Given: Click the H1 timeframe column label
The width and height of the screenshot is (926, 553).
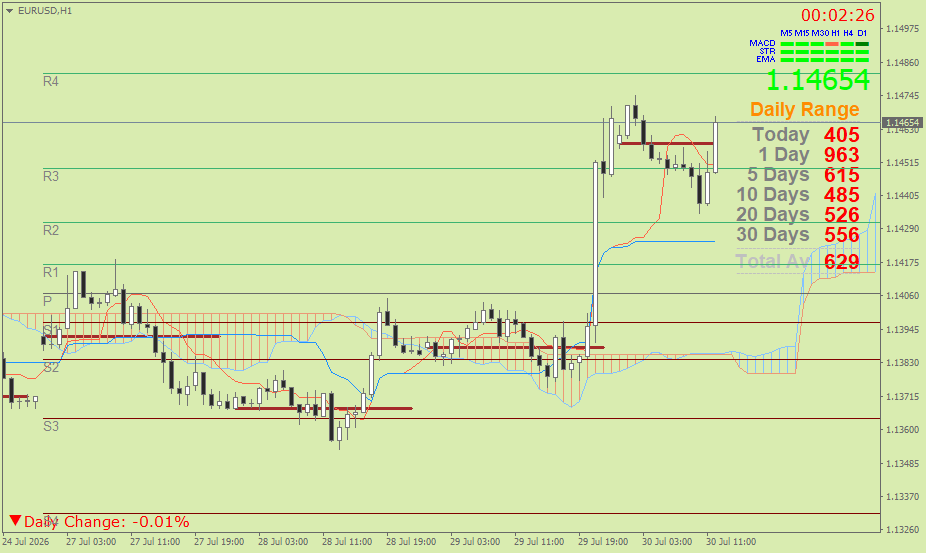Looking at the screenshot, I should [836, 33].
